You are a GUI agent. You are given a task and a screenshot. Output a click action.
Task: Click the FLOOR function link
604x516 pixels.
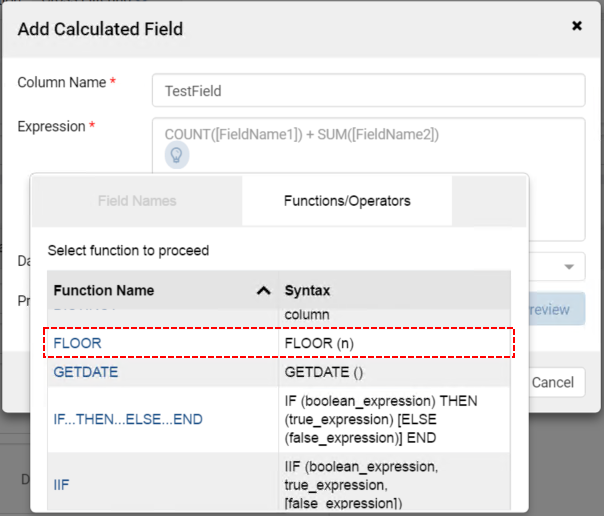click(77, 343)
